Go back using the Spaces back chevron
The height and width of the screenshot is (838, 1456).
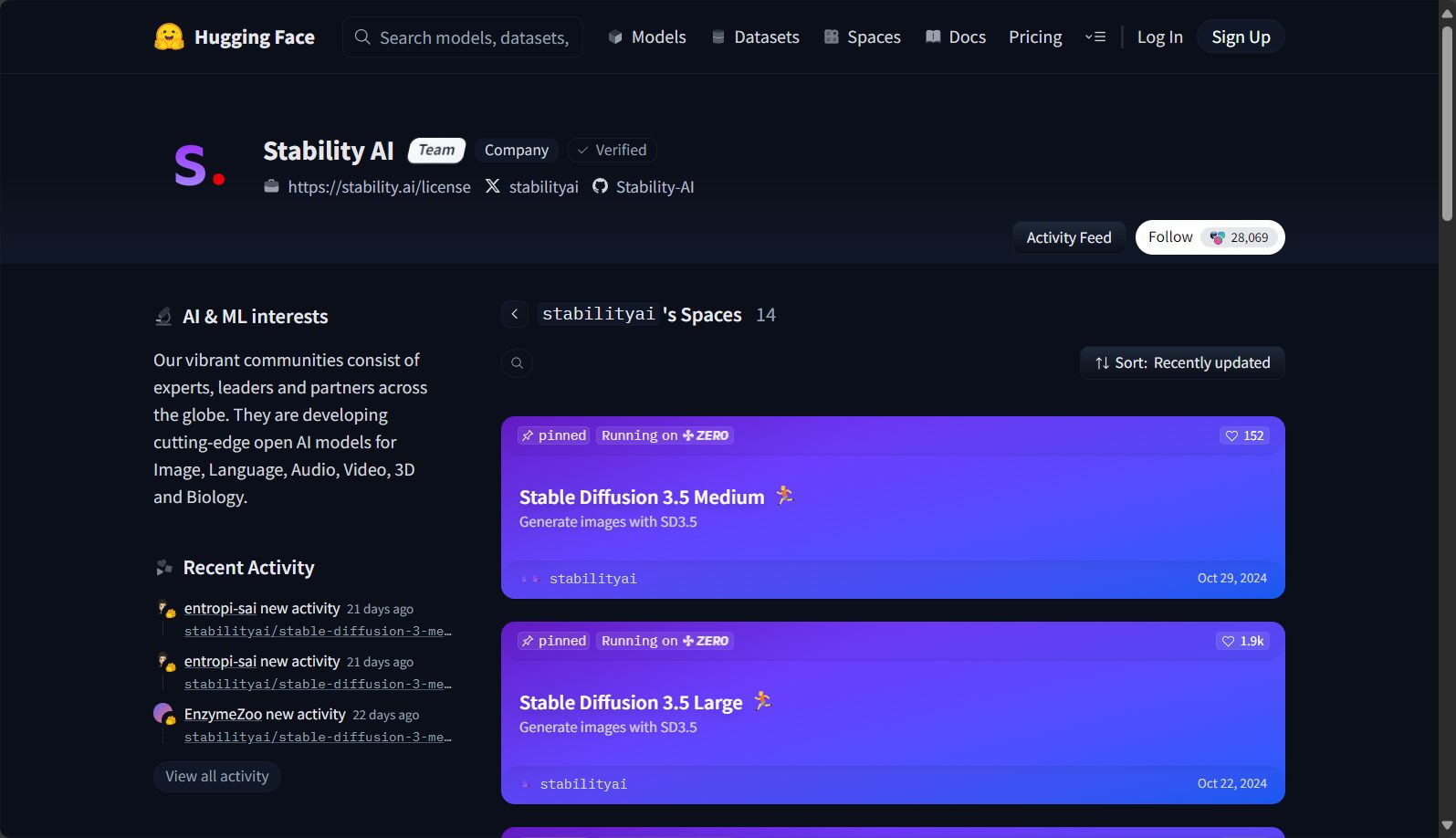pos(515,314)
